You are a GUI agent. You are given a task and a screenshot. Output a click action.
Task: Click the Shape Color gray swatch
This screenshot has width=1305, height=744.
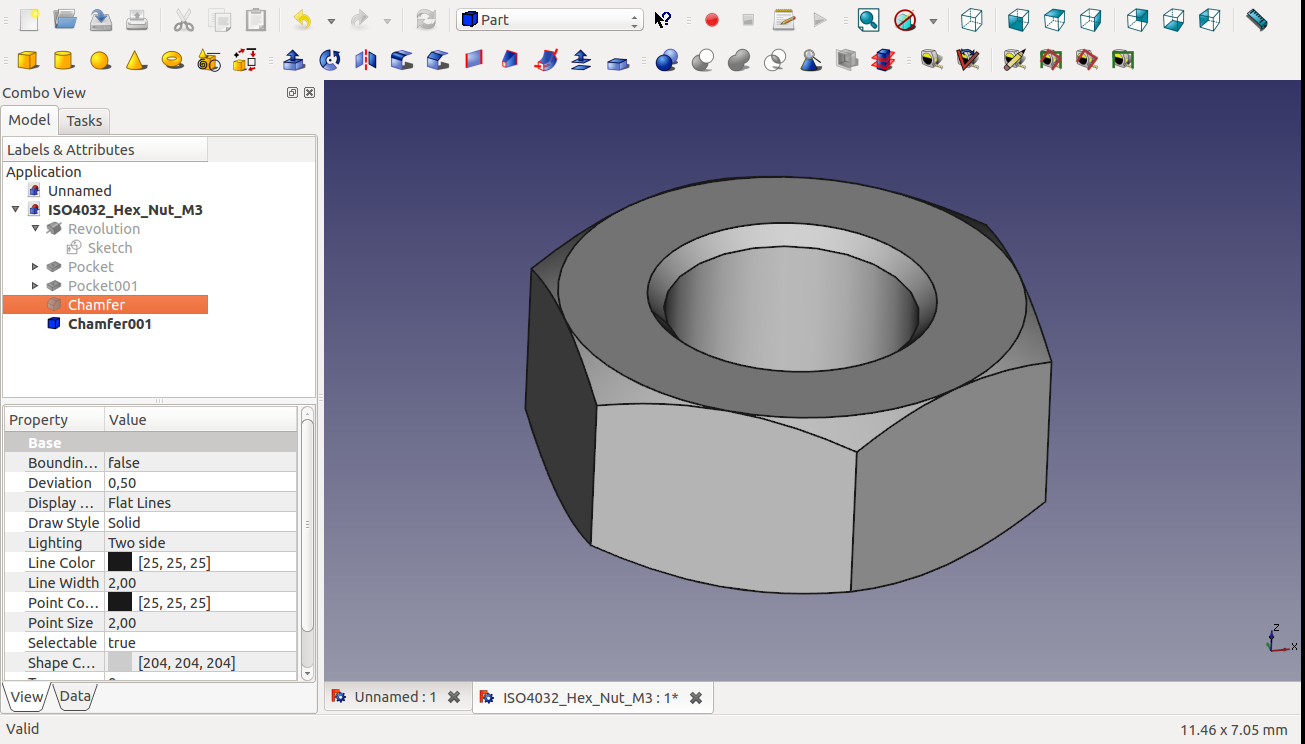[x=120, y=663]
